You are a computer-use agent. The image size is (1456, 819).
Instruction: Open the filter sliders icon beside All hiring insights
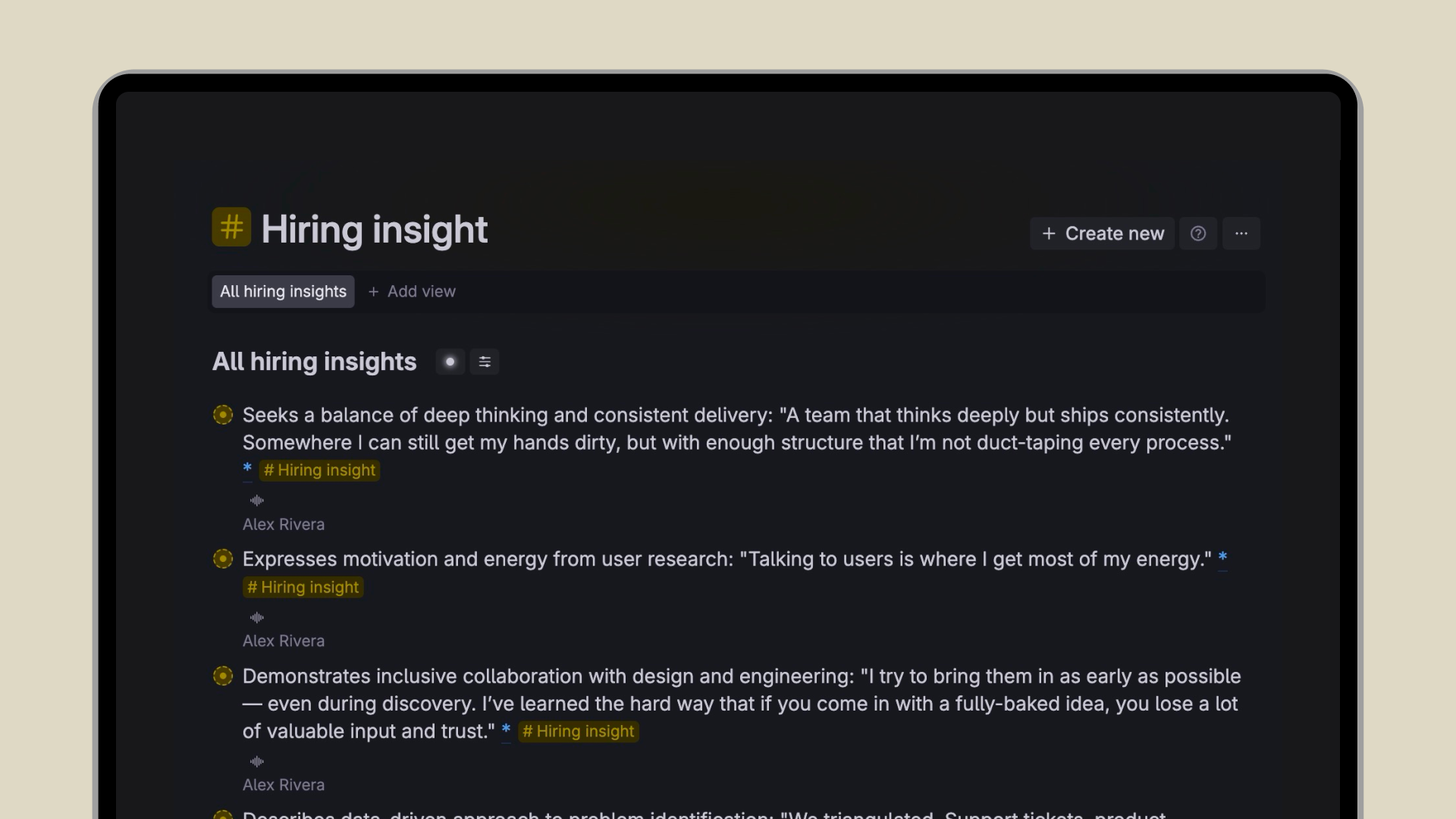(485, 362)
